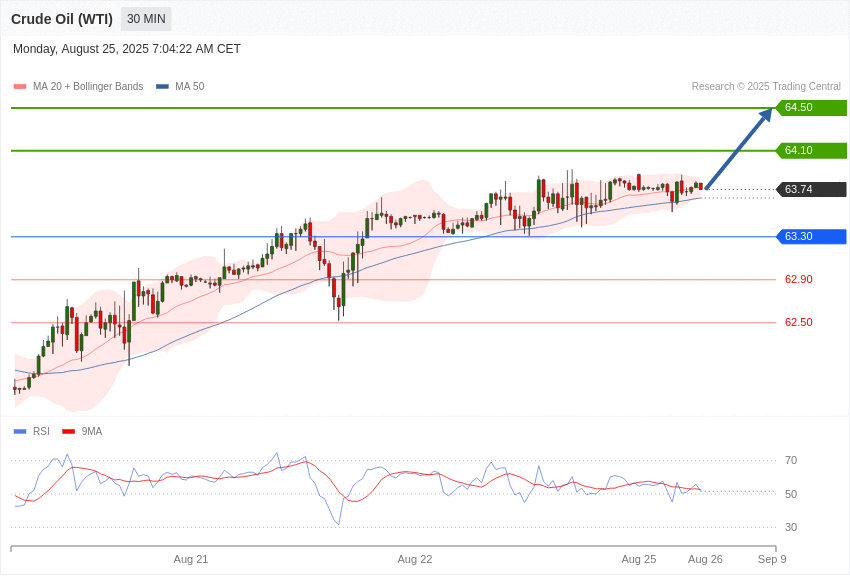Click the Crude Oil (WTI) title
Viewport: 850px width, 576px height.
pos(62,20)
